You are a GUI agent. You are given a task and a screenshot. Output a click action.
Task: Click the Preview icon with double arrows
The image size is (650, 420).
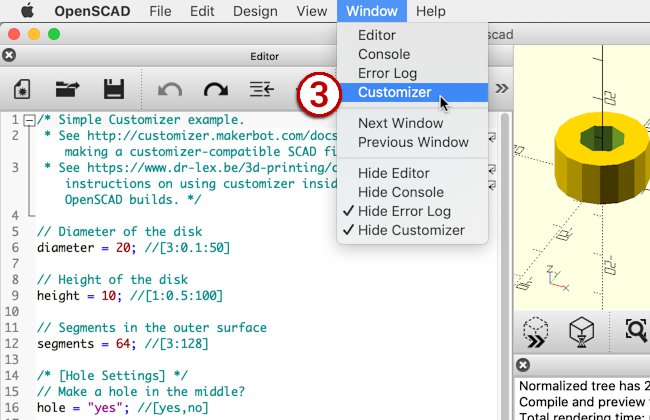536,333
